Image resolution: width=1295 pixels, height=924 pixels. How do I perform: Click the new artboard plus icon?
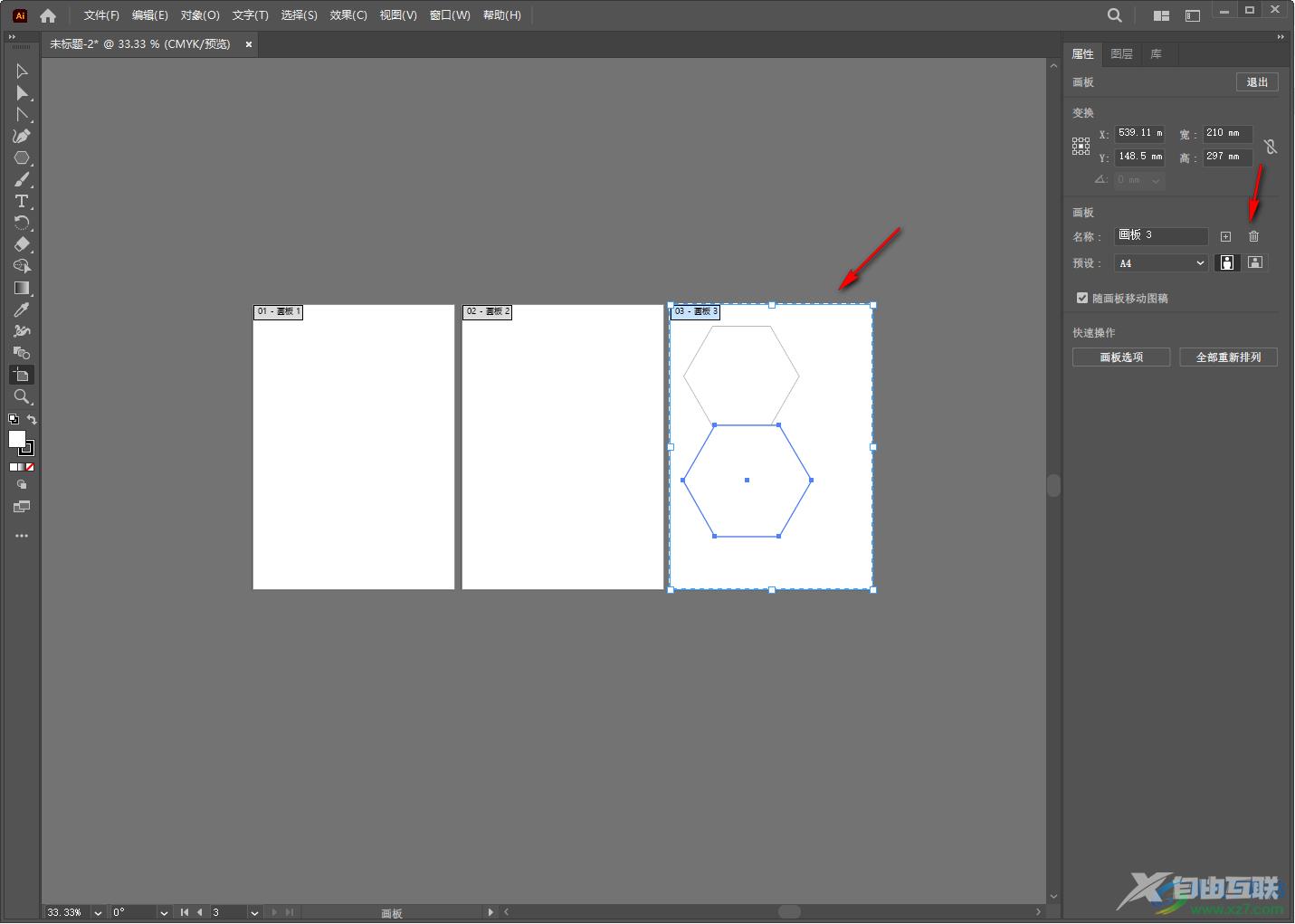pos(1225,236)
